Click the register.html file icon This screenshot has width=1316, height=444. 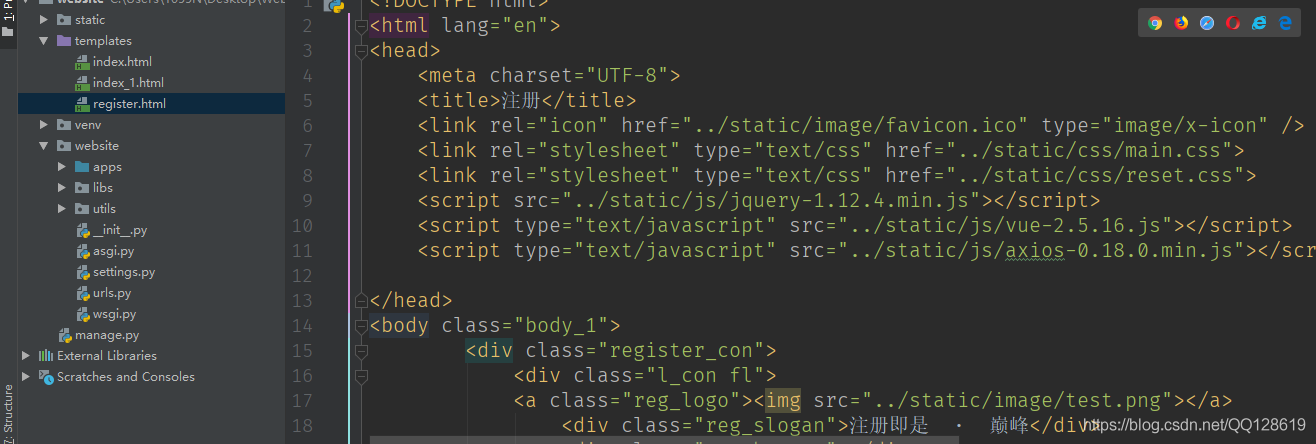[x=83, y=104]
